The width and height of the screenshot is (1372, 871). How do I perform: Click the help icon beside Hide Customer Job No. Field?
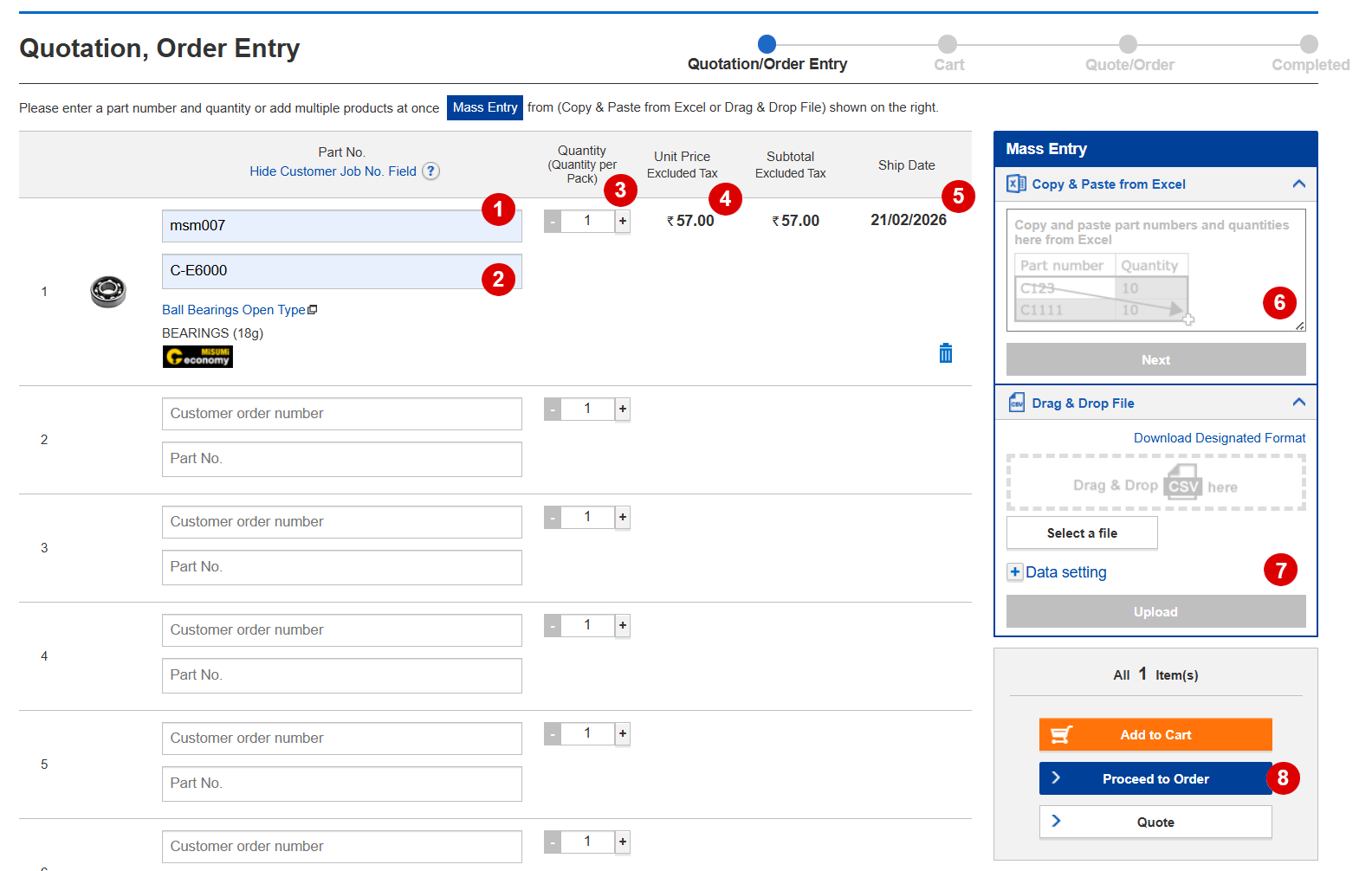click(x=430, y=171)
